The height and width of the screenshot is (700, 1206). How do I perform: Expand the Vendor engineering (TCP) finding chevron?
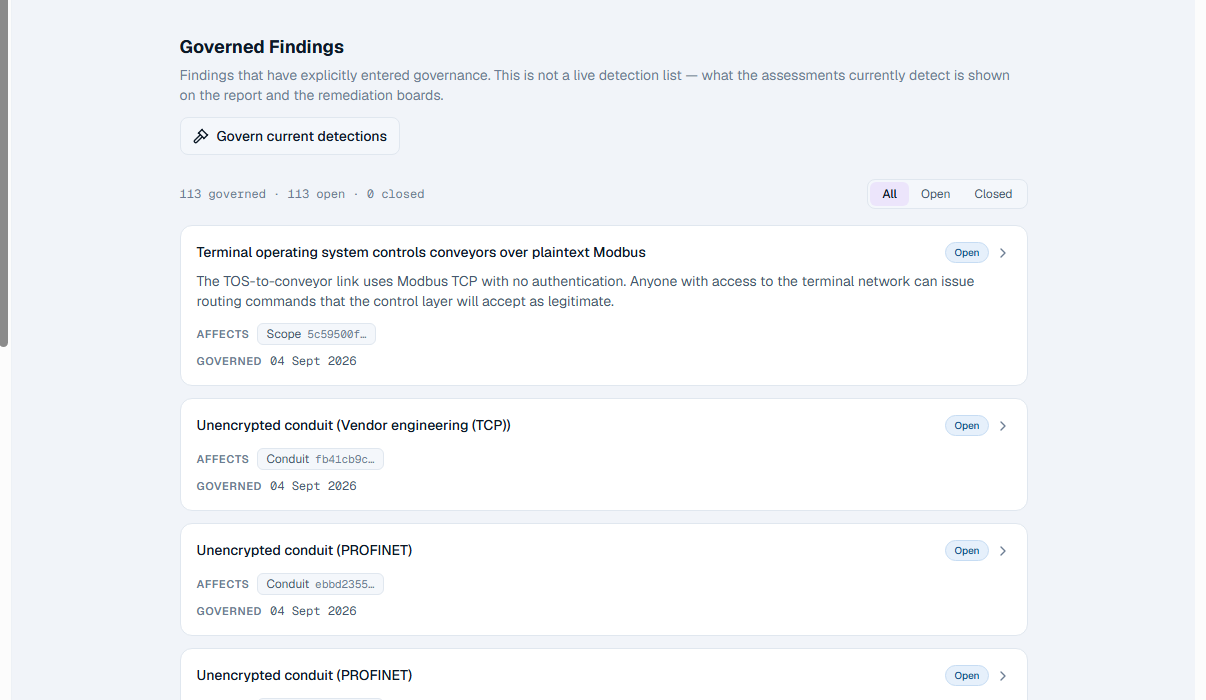tap(1003, 426)
